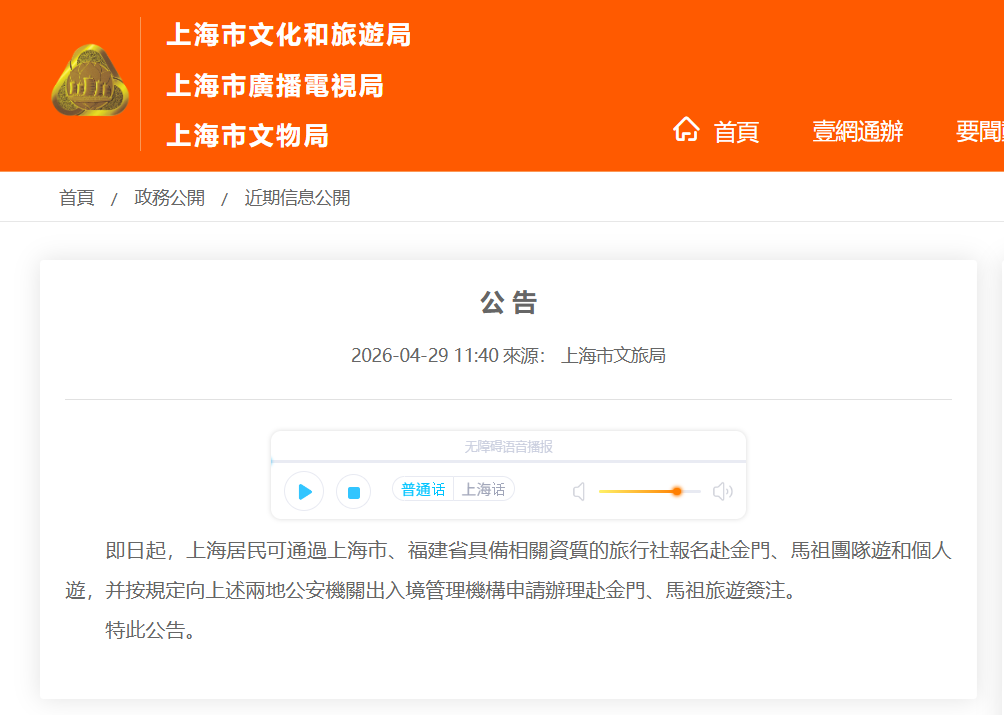Play the accessible voice broadcast
Viewport: 1004px width, 715px height.
coord(304,491)
